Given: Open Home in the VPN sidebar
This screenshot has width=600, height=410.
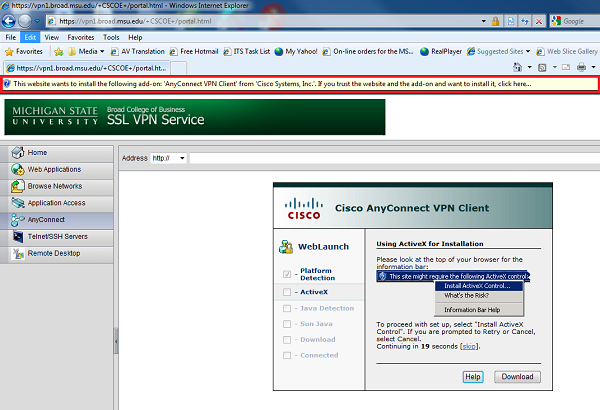Looking at the screenshot, I should (57, 153).
